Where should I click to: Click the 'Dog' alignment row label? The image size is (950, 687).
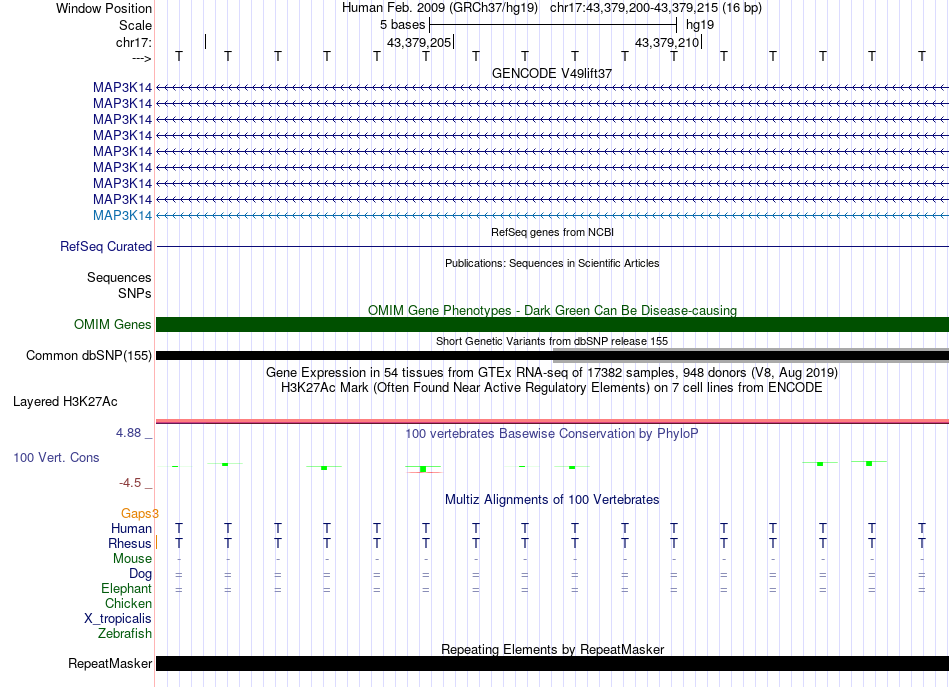[x=141, y=574]
